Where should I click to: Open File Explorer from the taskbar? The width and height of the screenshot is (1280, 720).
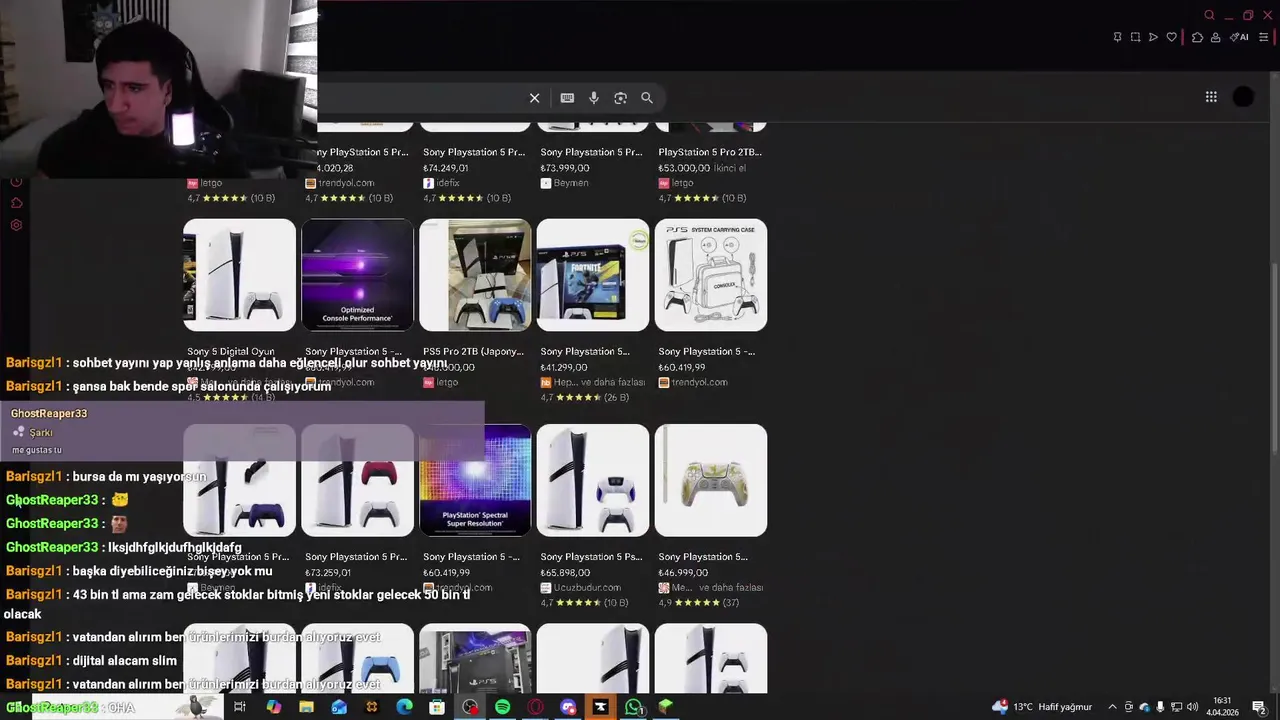click(306, 707)
